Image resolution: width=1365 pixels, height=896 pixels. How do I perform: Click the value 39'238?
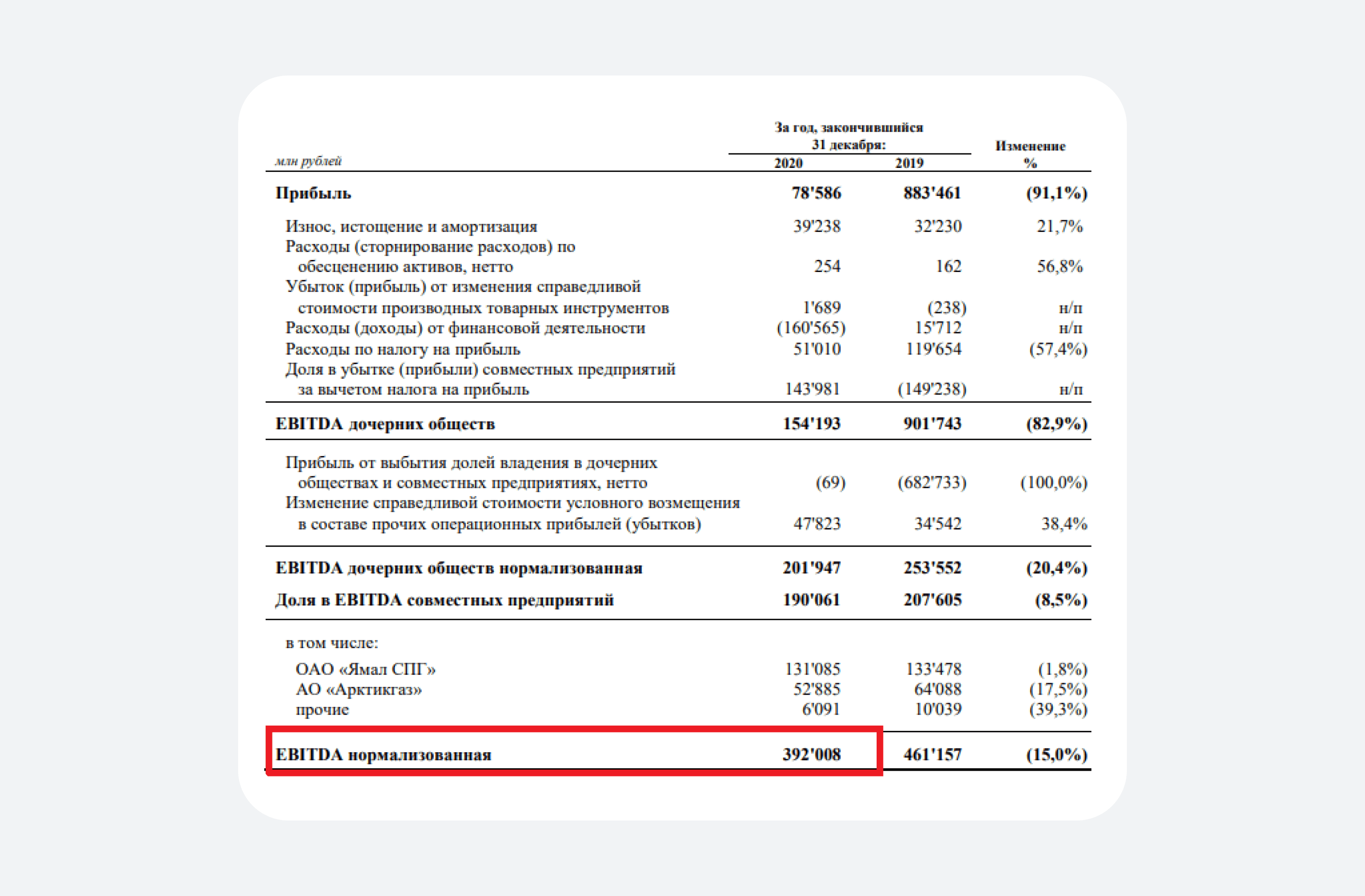pos(817,226)
